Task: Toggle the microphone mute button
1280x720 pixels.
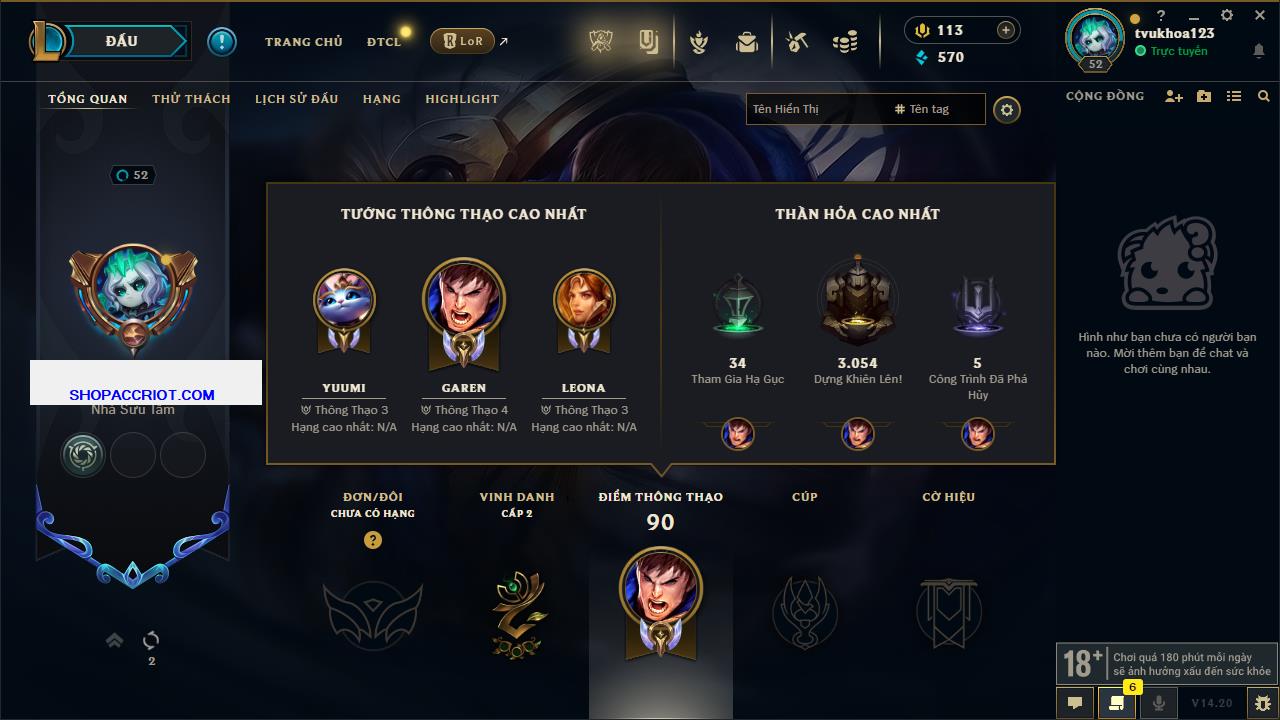Action: (1158, 703)
